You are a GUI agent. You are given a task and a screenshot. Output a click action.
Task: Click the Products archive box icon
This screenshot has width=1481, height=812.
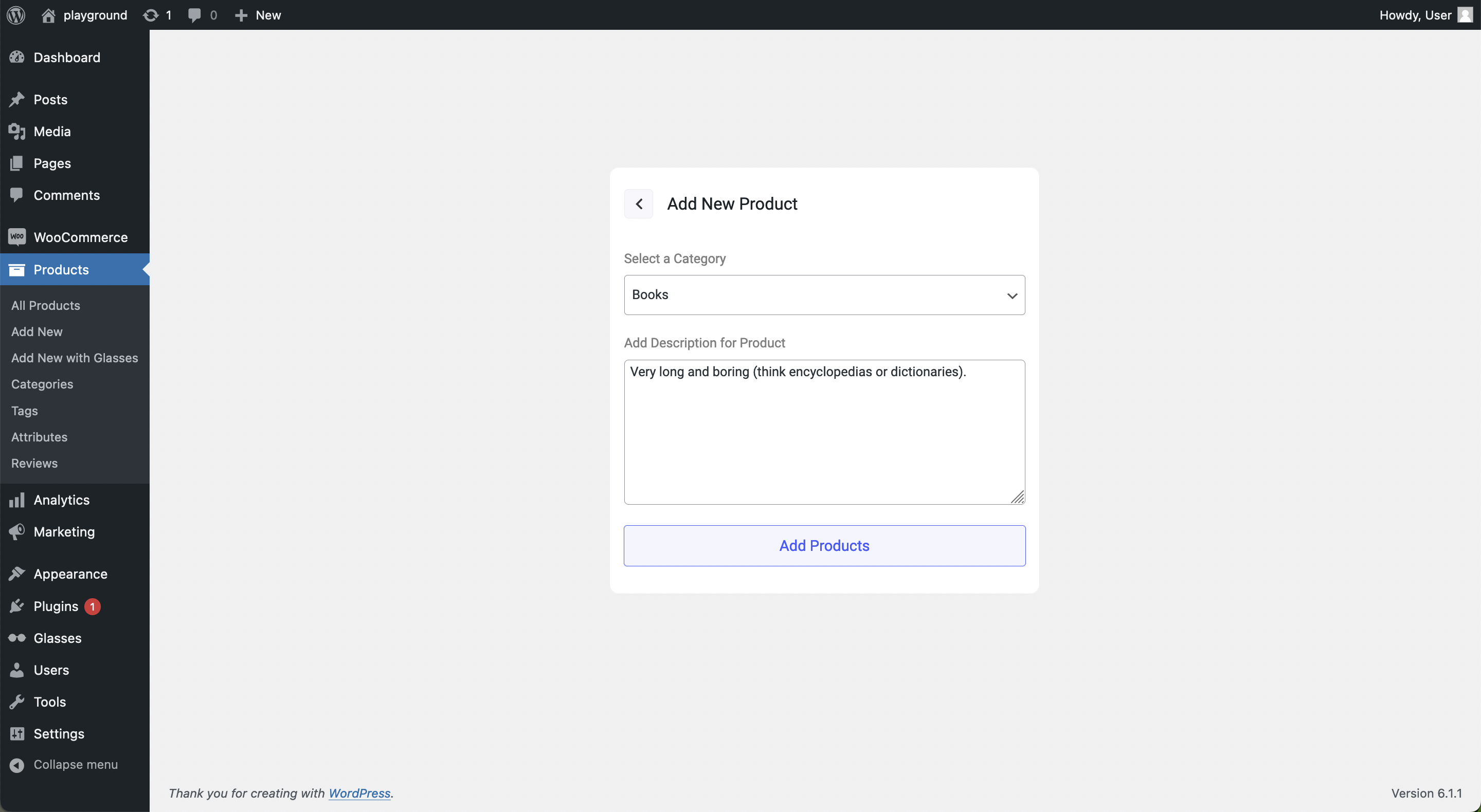click(x=16, y=269)
